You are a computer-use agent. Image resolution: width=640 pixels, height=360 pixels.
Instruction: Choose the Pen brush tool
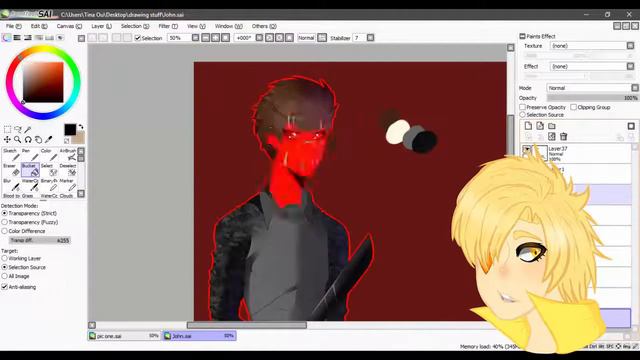30,155
